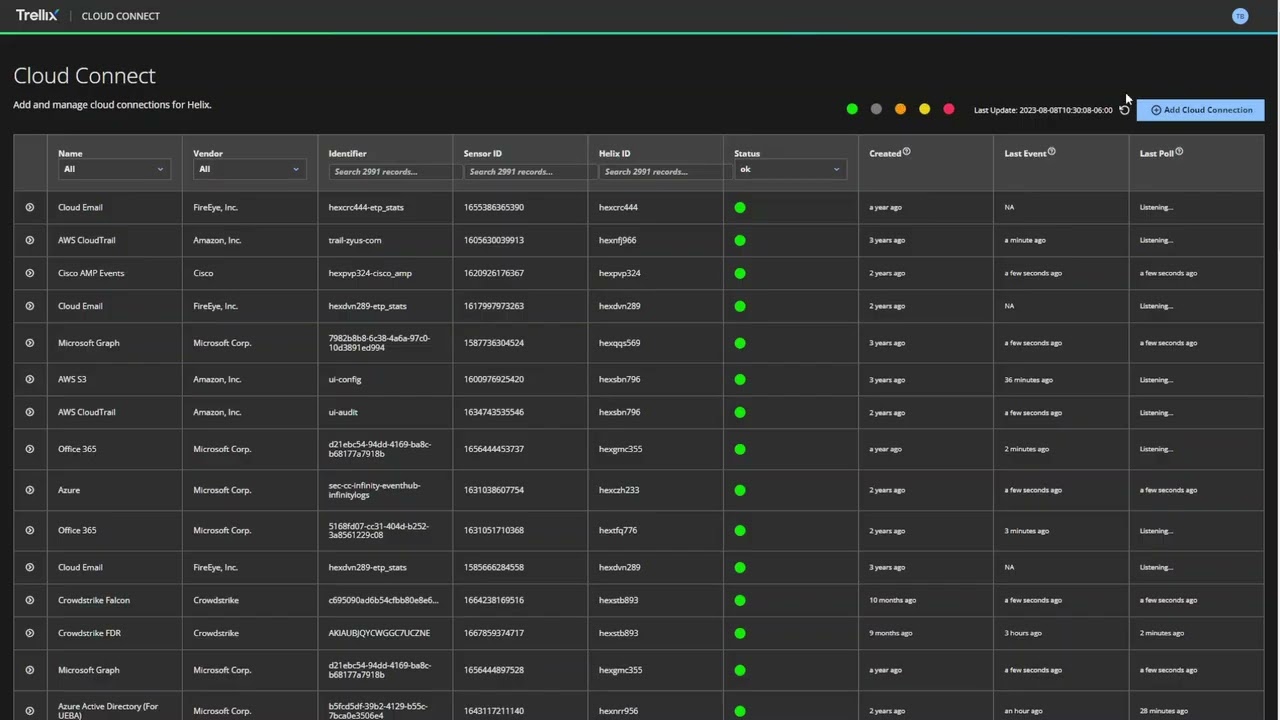1280x720 pixels.
Task: Expand the Office 365 row with hextfq776
Action: pos(30,530)
